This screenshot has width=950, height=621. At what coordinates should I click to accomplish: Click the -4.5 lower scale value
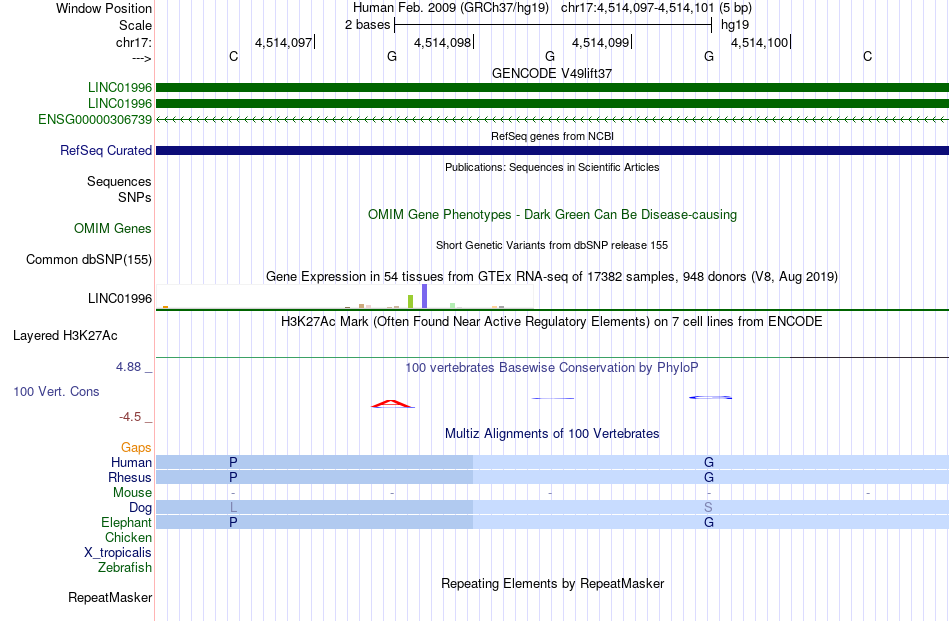[x=130, y=417]
